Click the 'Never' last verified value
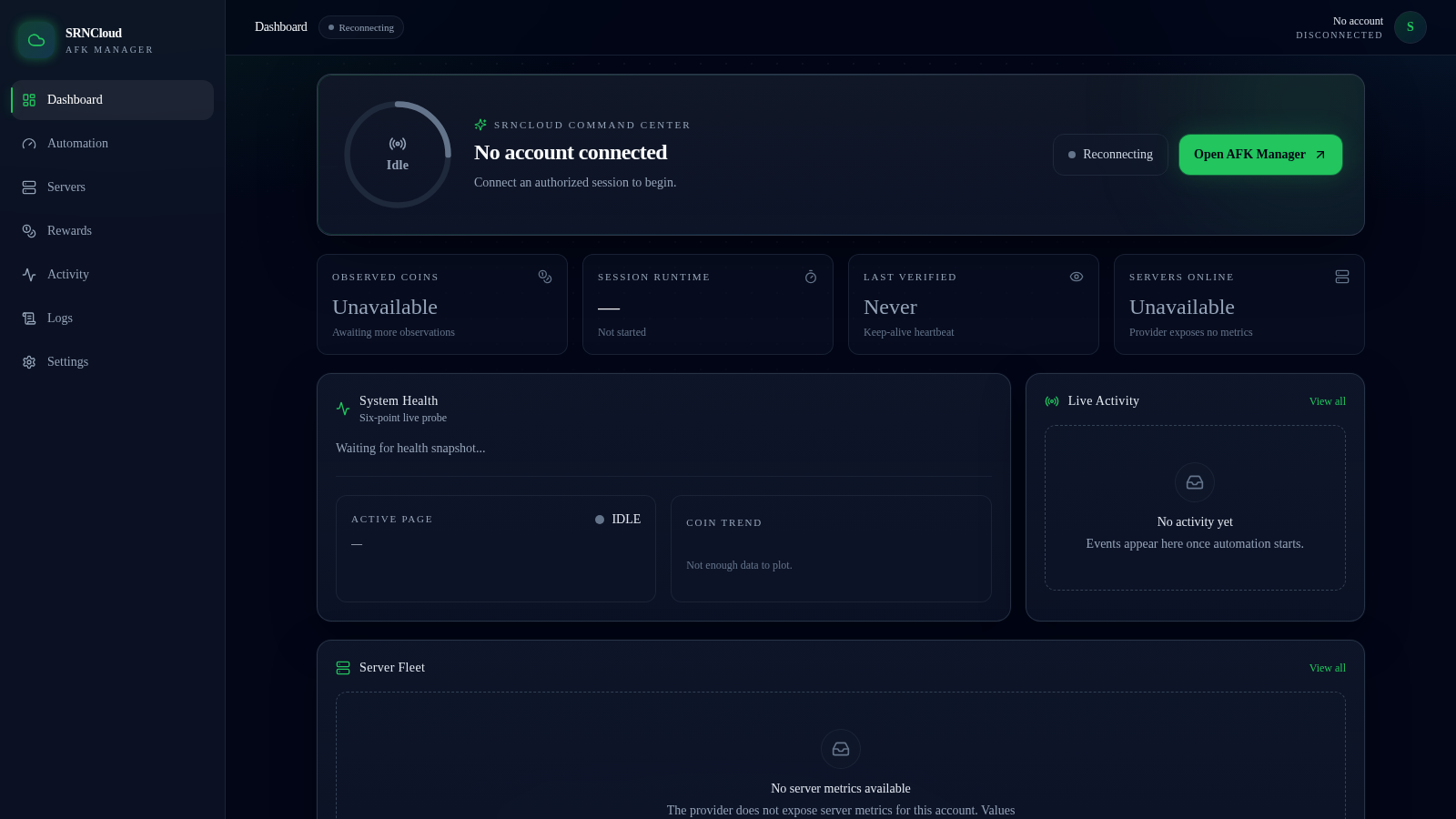The height and width of the screenshot is (819, 1456). pos(890,308)
